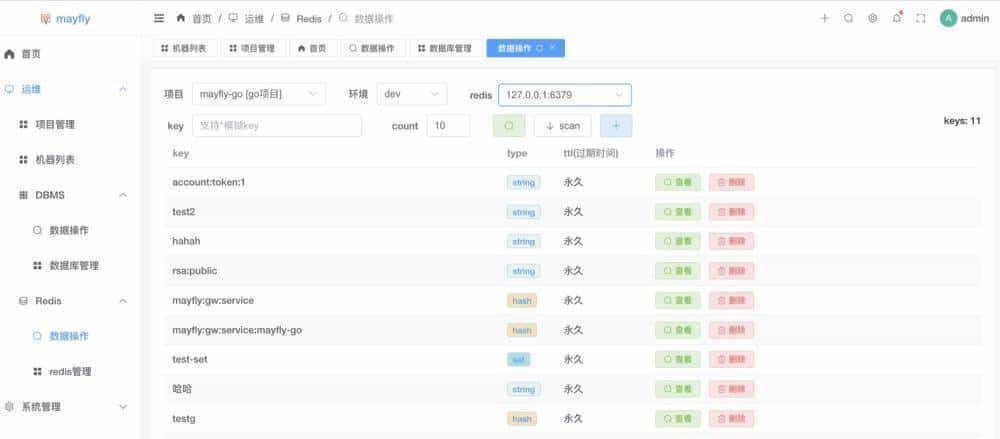Click the admin user avatar
Viewport: 1000px width, 439px height.
(x=948, y=19)
